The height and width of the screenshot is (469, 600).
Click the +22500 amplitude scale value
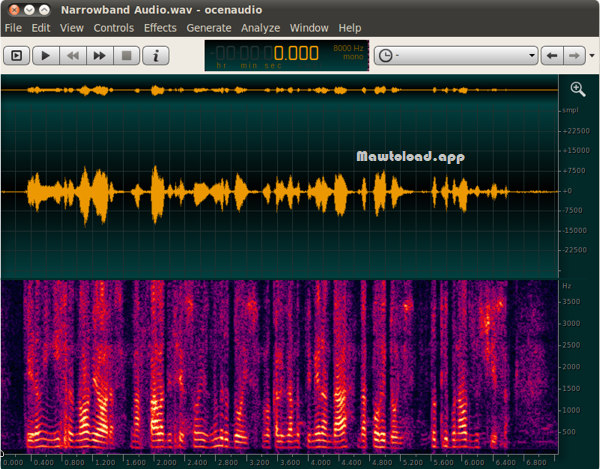tap(576, 131)
